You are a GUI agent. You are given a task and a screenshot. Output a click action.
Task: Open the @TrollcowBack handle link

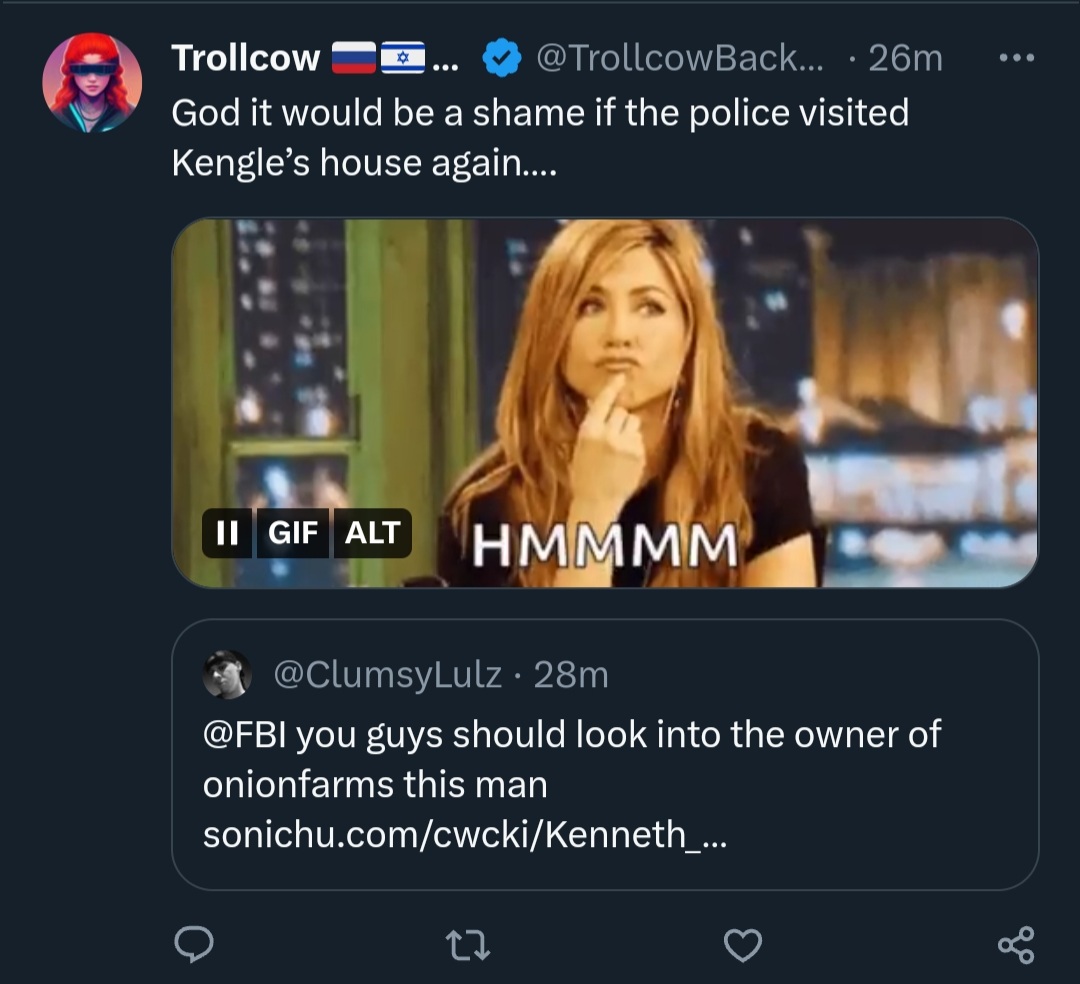tap(680, 58)
